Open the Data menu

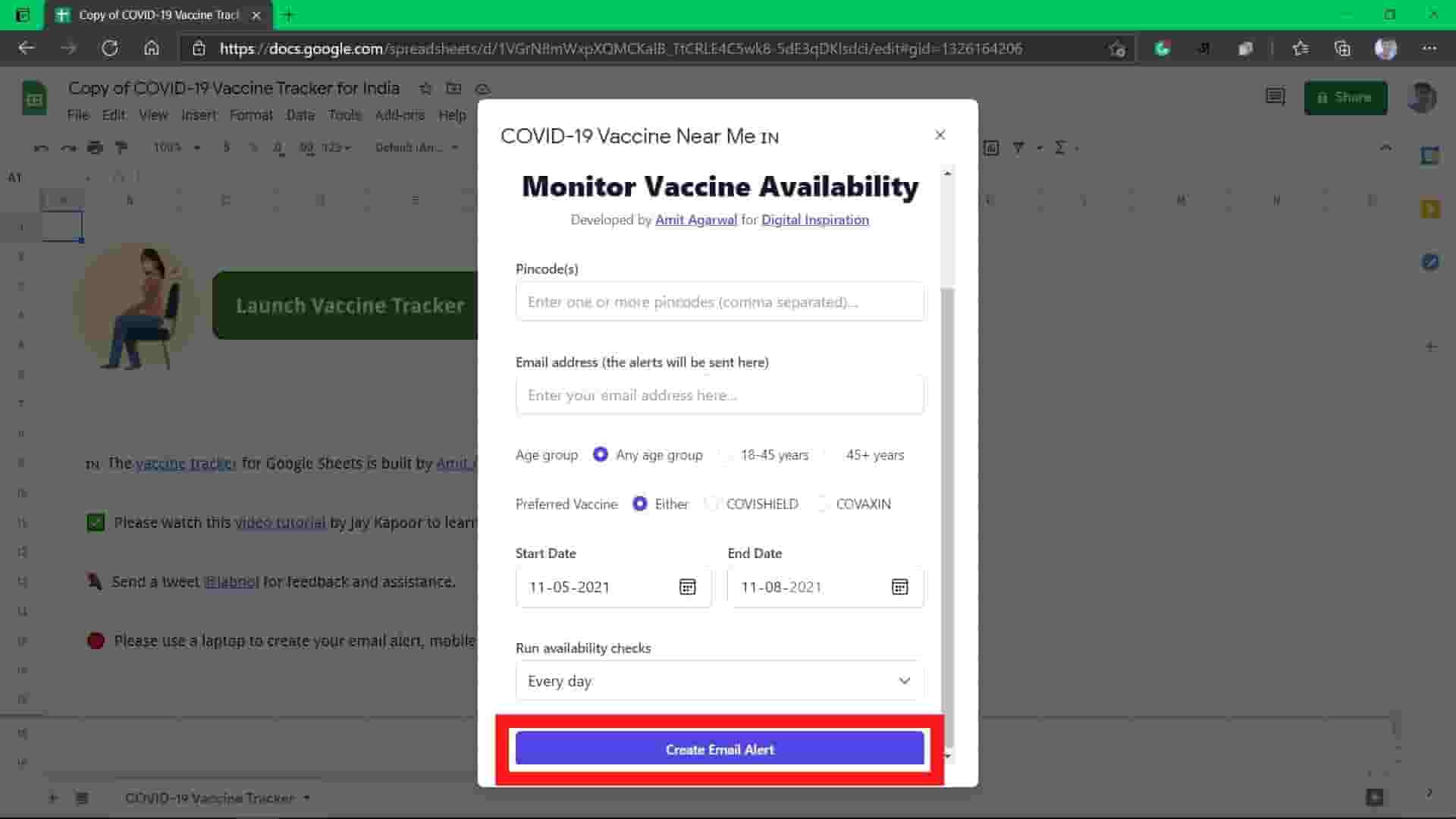pos(300,115)
